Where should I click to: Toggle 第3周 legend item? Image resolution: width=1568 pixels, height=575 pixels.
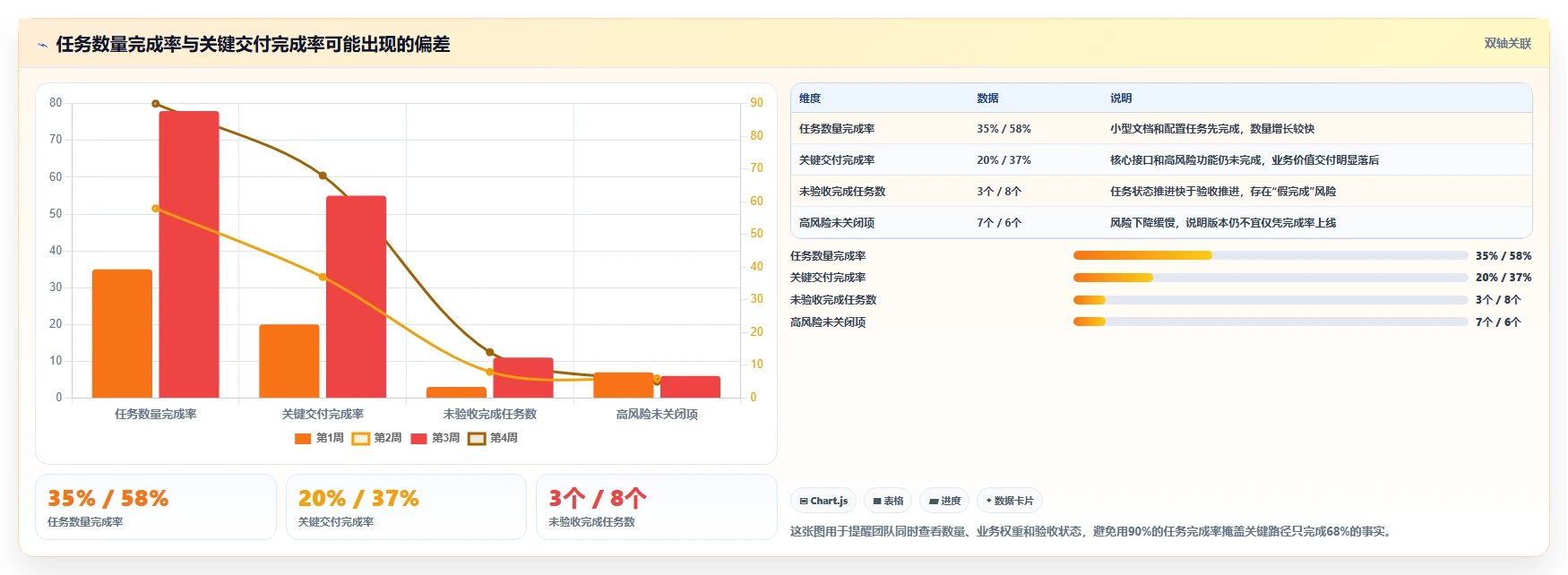click(435, 438)
